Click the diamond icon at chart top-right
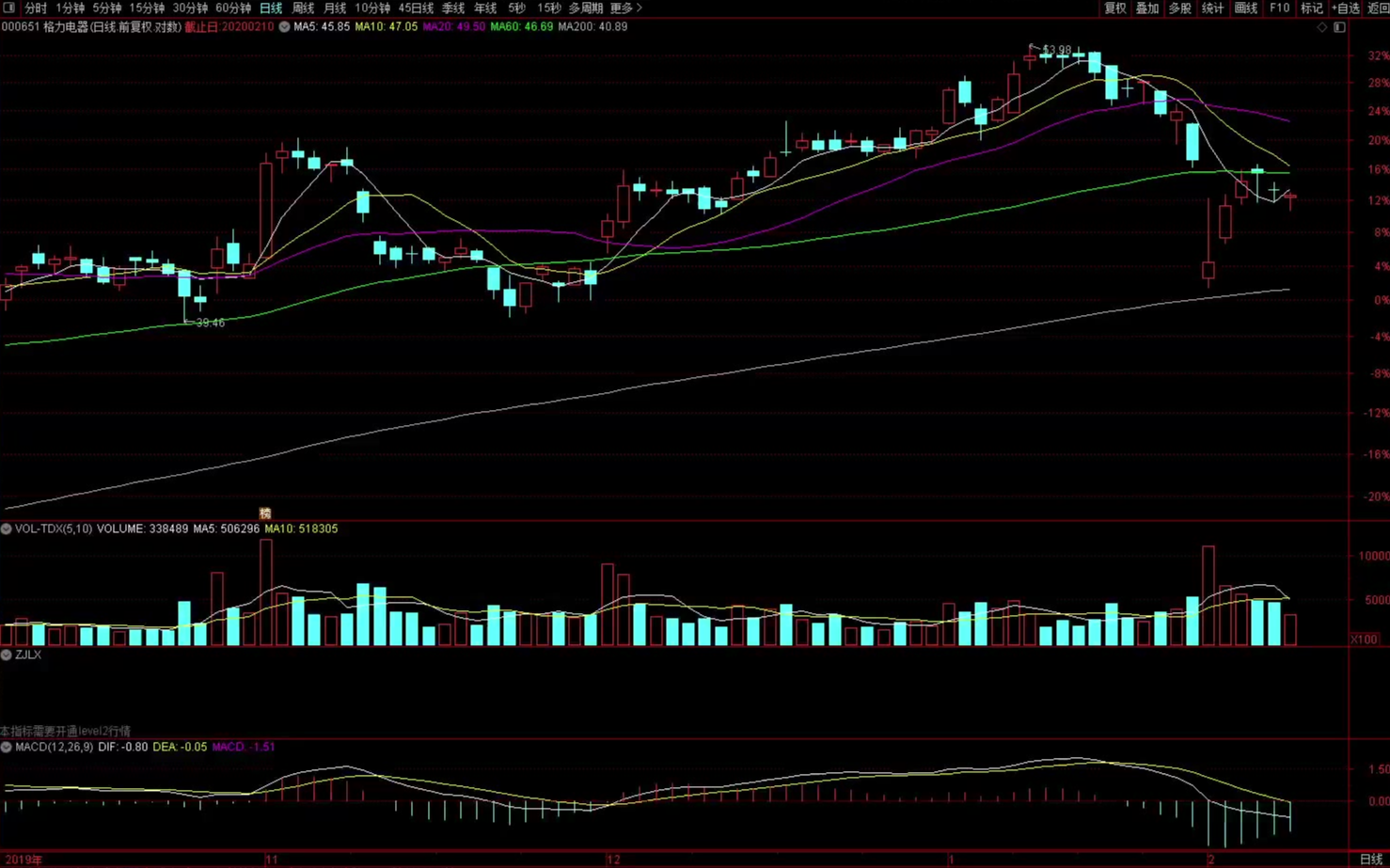 point(1322,27)
